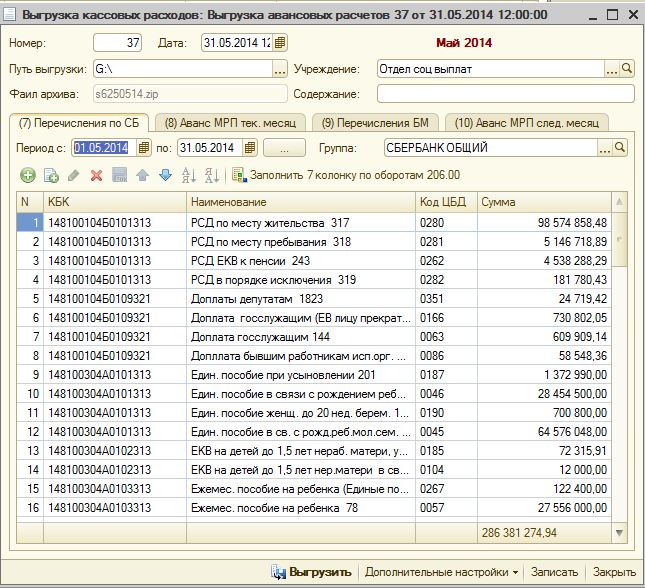Screen dimensions: 645x588
Task: Click the Copy row toolbar icon
Action: click(50, 175)
